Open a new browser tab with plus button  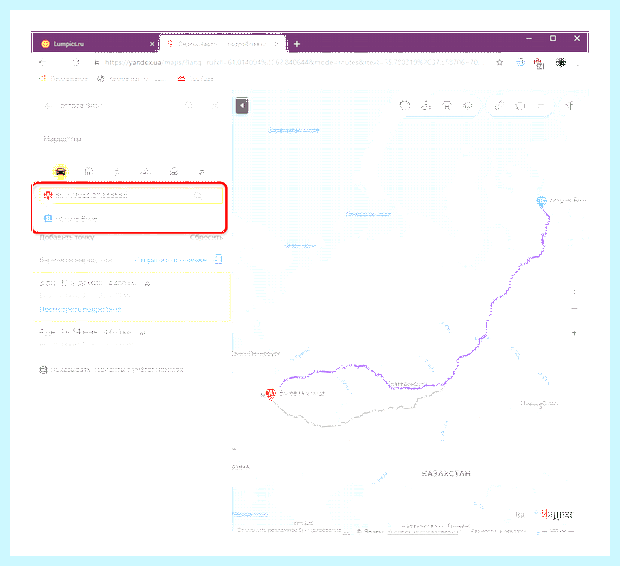tap(297, 44)
